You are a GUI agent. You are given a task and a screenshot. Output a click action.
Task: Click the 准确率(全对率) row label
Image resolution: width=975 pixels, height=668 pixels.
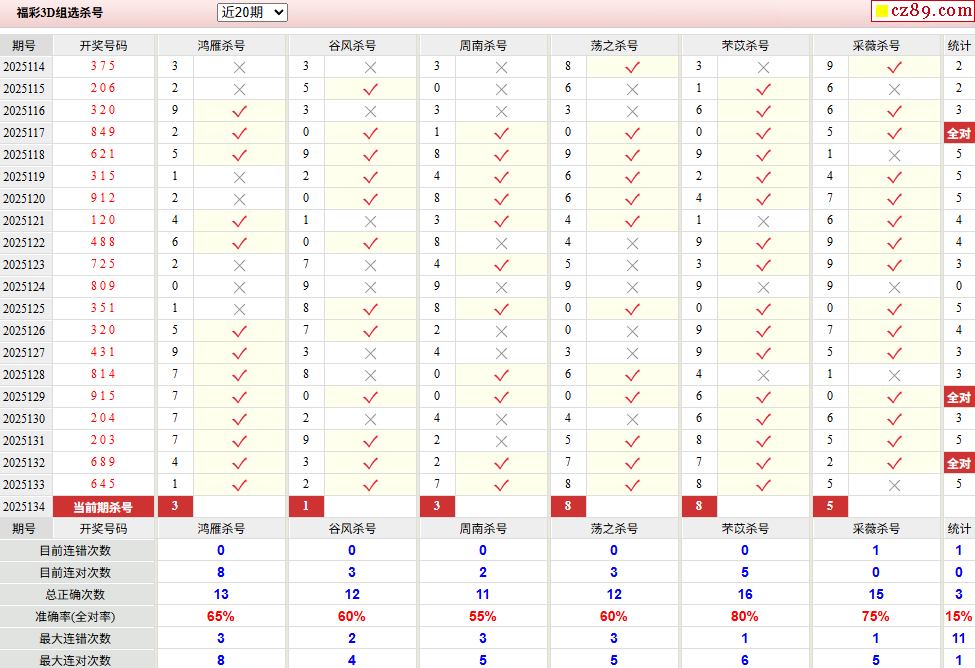[75, 617]
